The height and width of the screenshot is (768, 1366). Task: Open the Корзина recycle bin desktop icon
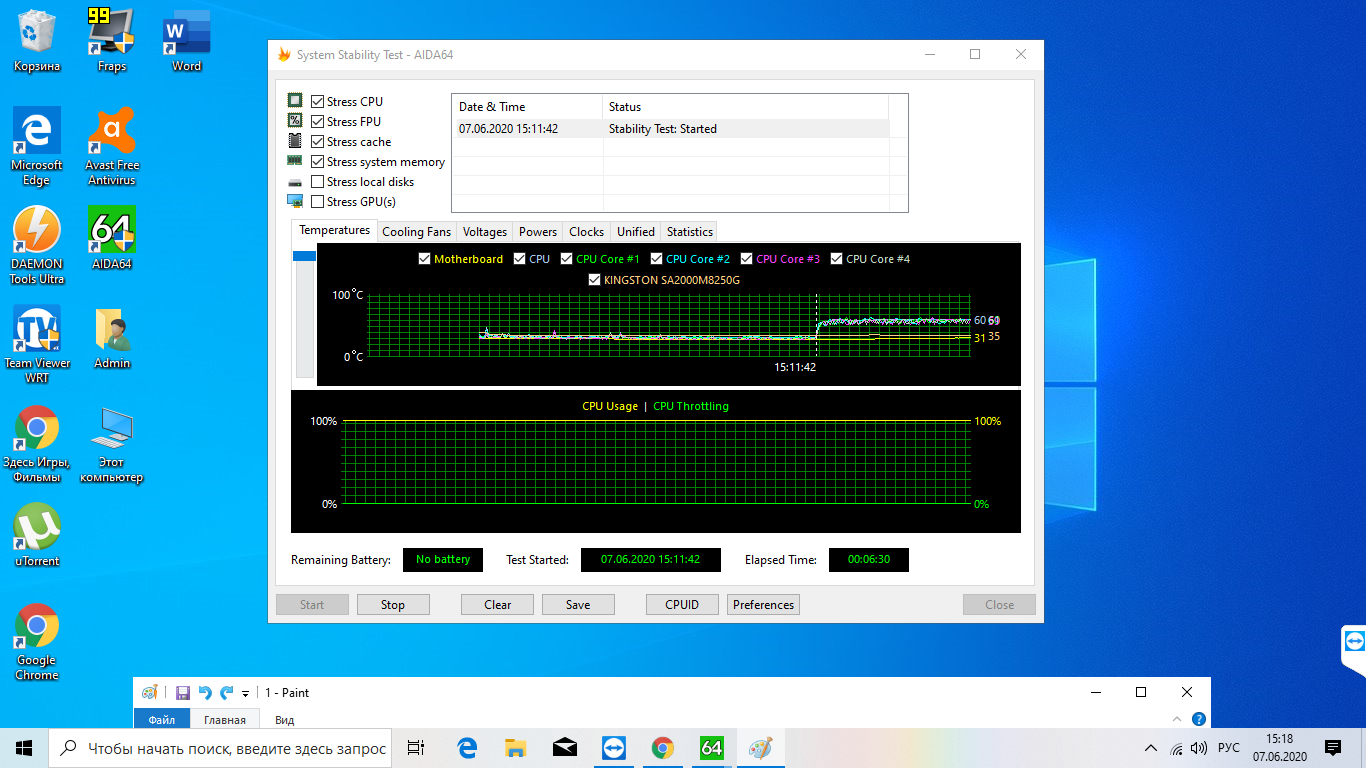(x=37, y=40)
